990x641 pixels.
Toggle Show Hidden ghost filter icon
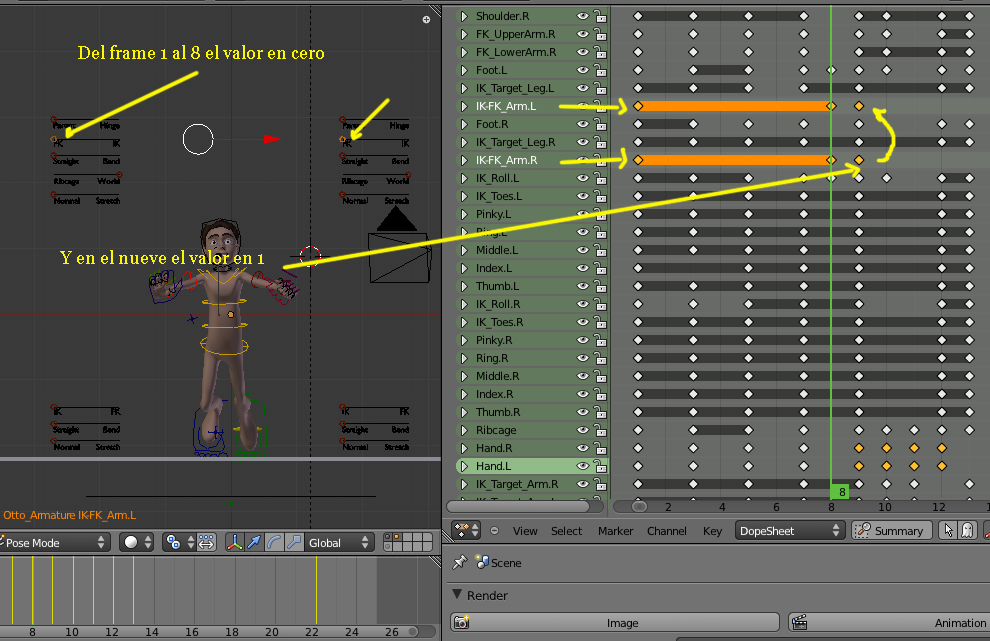coord(967,530)
